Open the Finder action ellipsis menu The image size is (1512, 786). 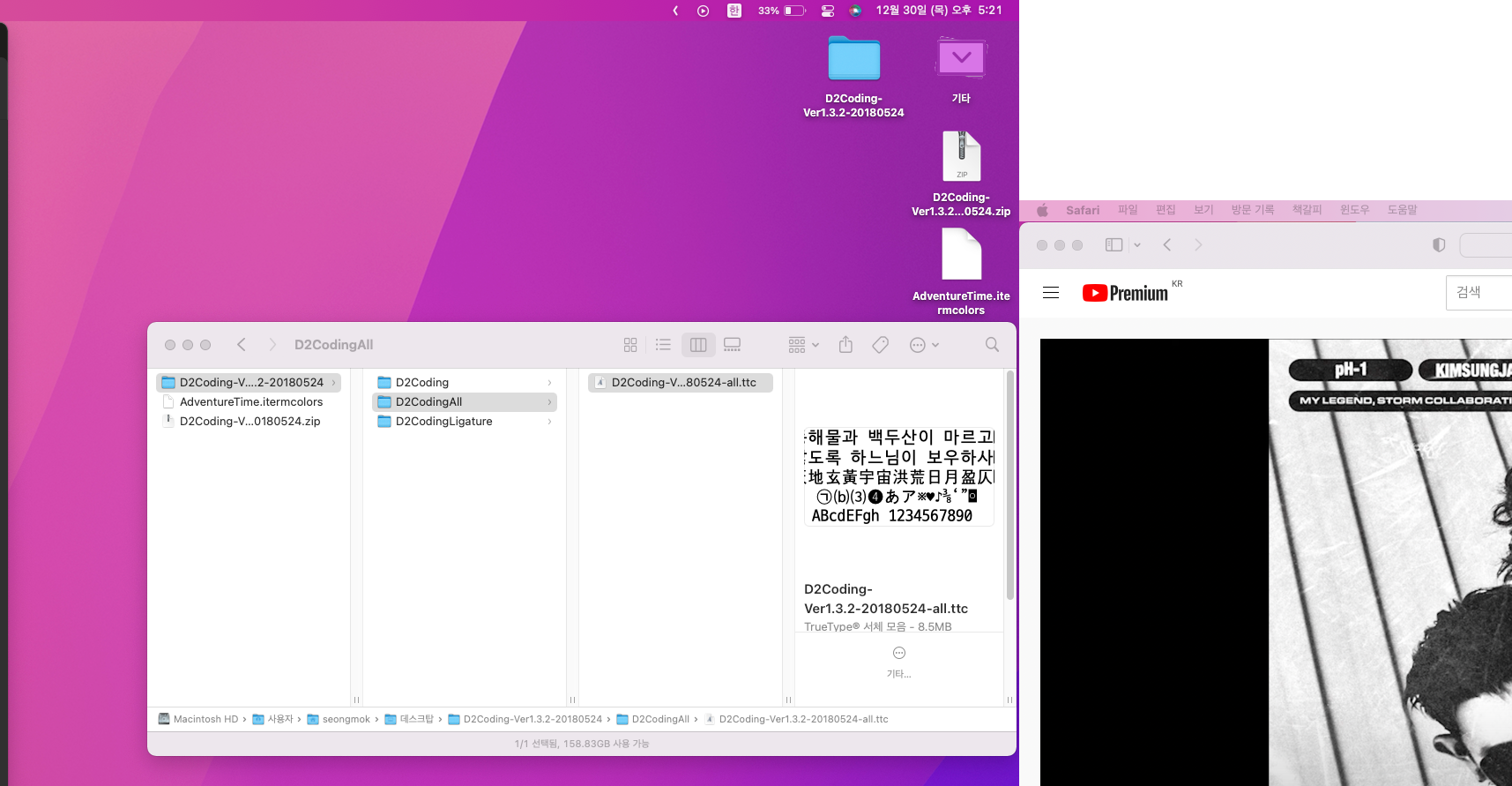(924, 345)
